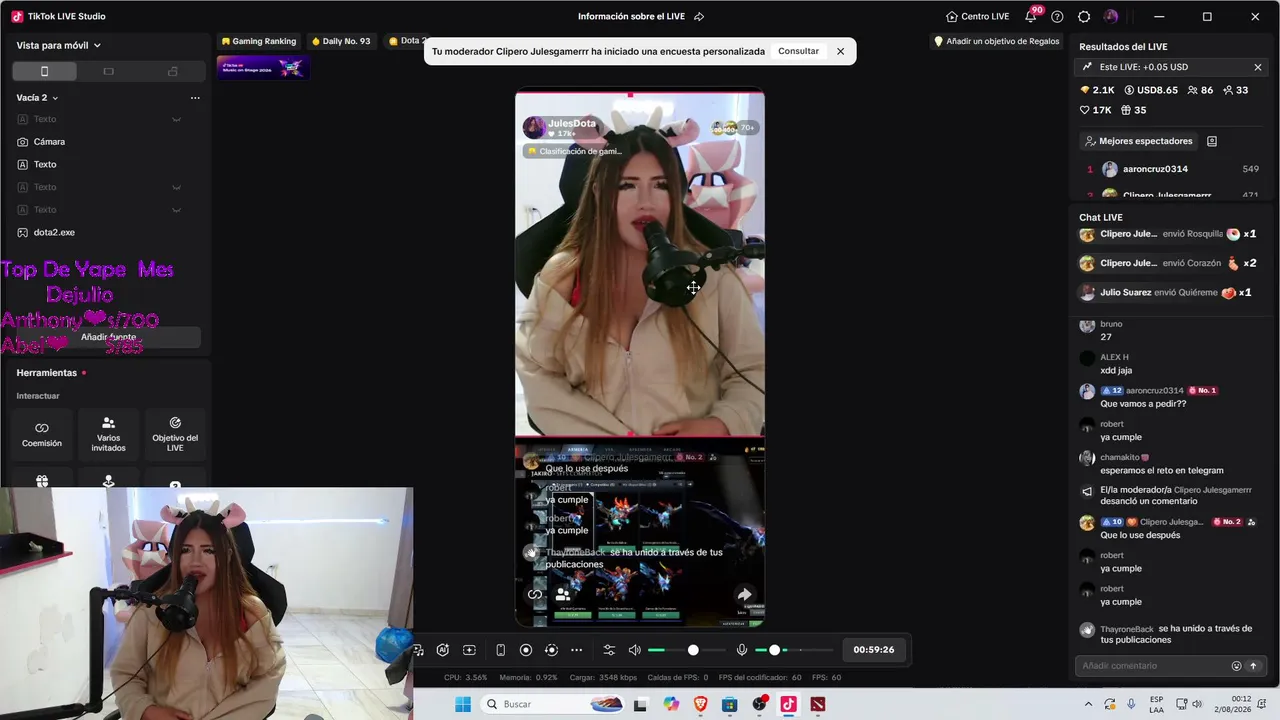
Task: Close the Este LIVE: +0.05 USD banner
Action: 1258,67
